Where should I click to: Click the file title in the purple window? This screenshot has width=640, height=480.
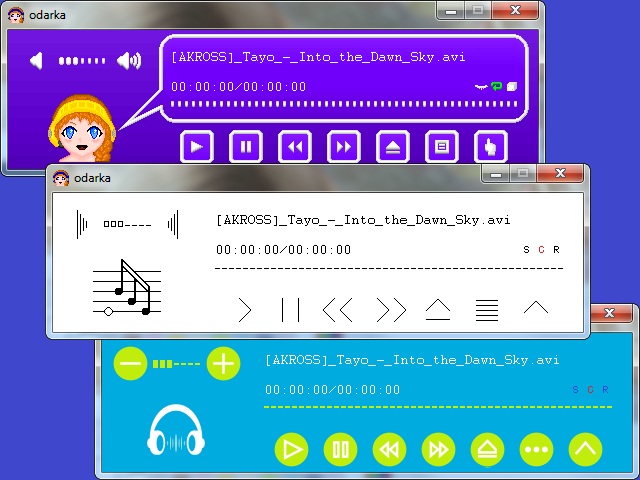(x=318, y=57)
